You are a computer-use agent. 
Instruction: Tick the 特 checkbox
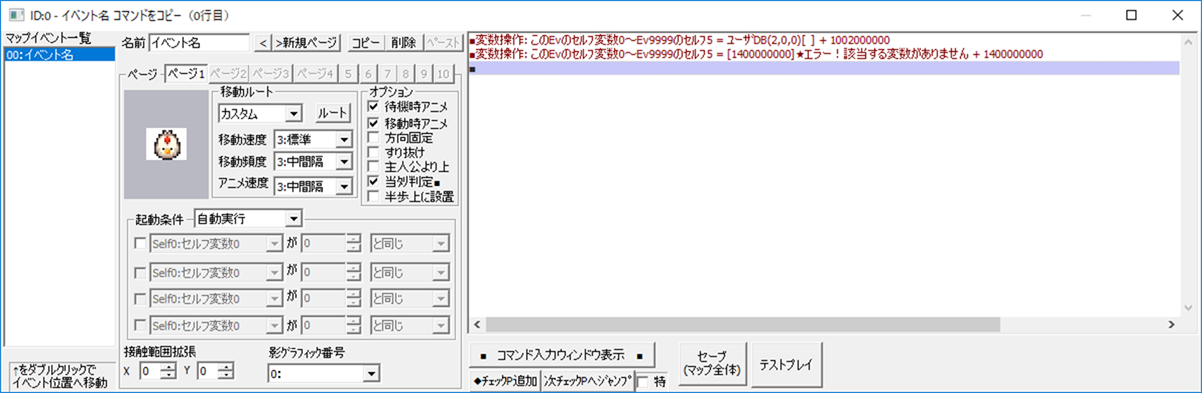click(x=643, y=381)
